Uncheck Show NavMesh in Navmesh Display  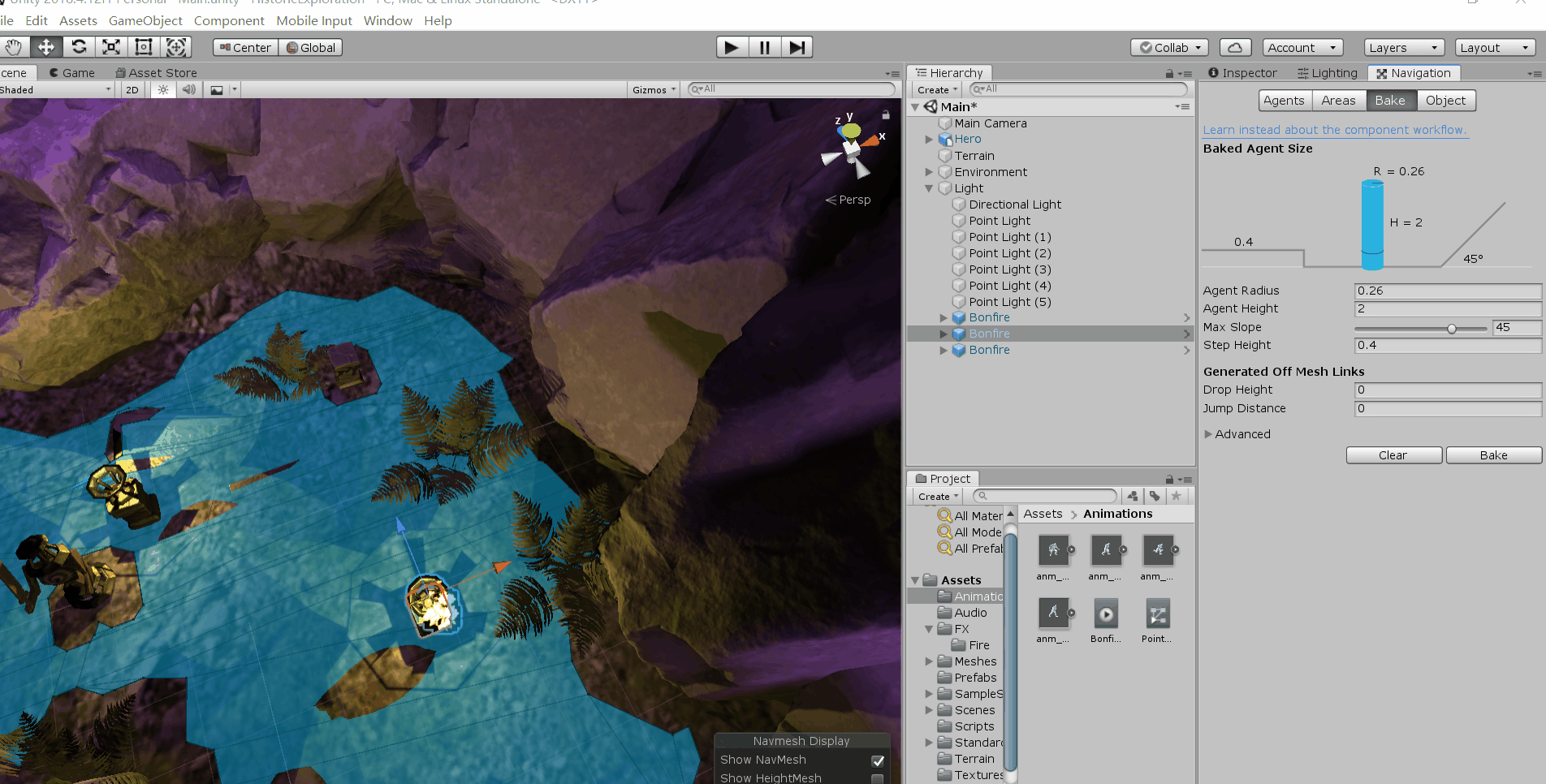tap(877, 760)
